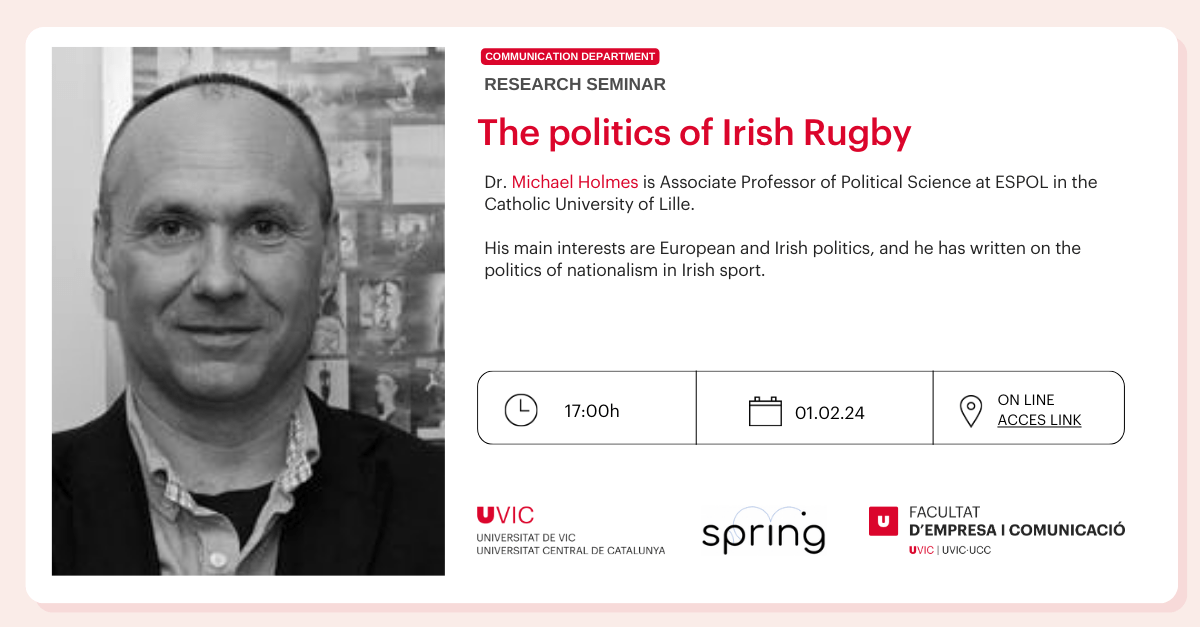Screen dimensions: 1200x627
Task: Select the 01.02.24 date text
Action: tap(828, 411)
